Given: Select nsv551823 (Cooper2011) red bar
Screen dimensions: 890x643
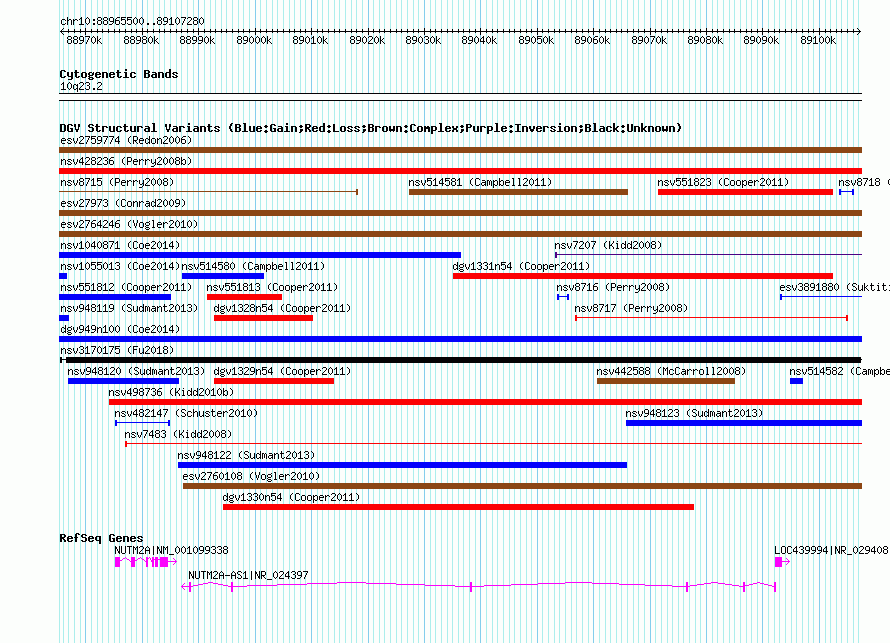Looking at the screenshot, I should [x=745, y=192].
